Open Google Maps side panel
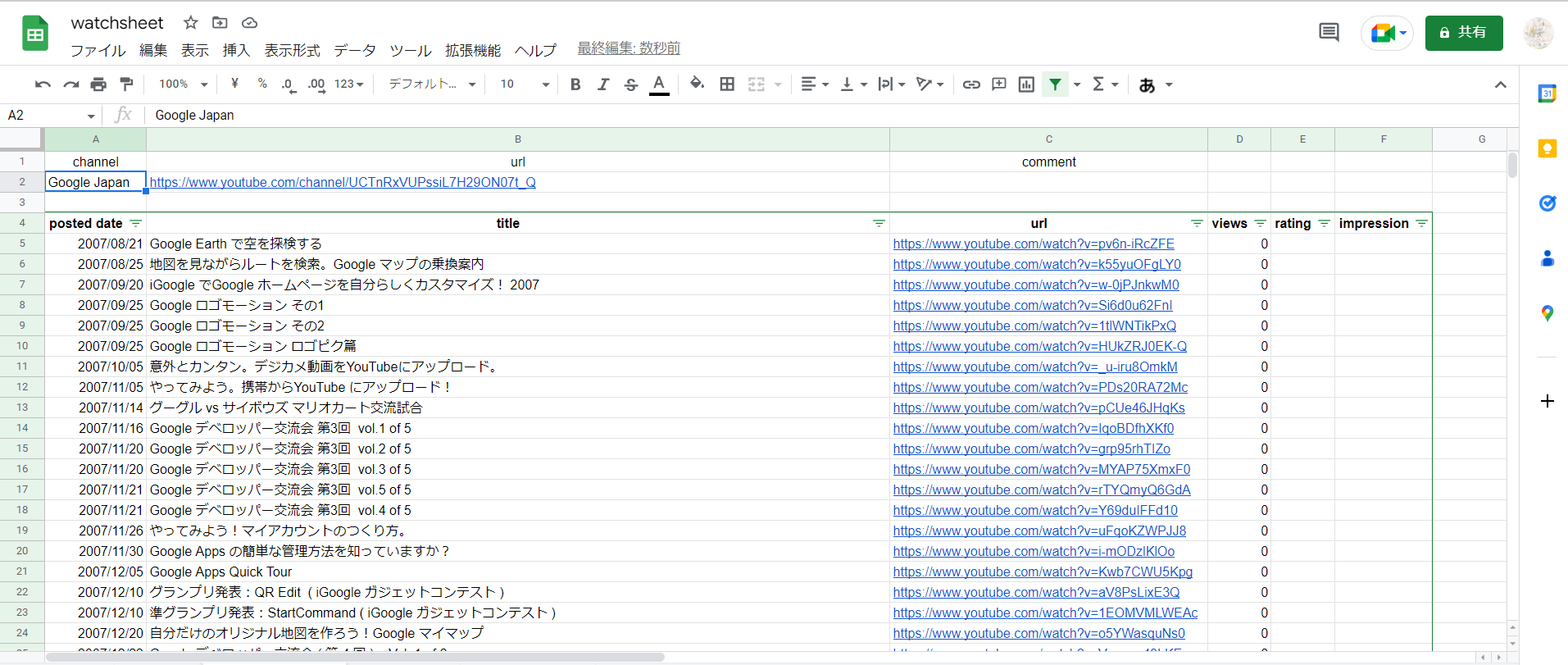Image resolution: width=1568 pixels, height=665 pixels. [1547, 313]
